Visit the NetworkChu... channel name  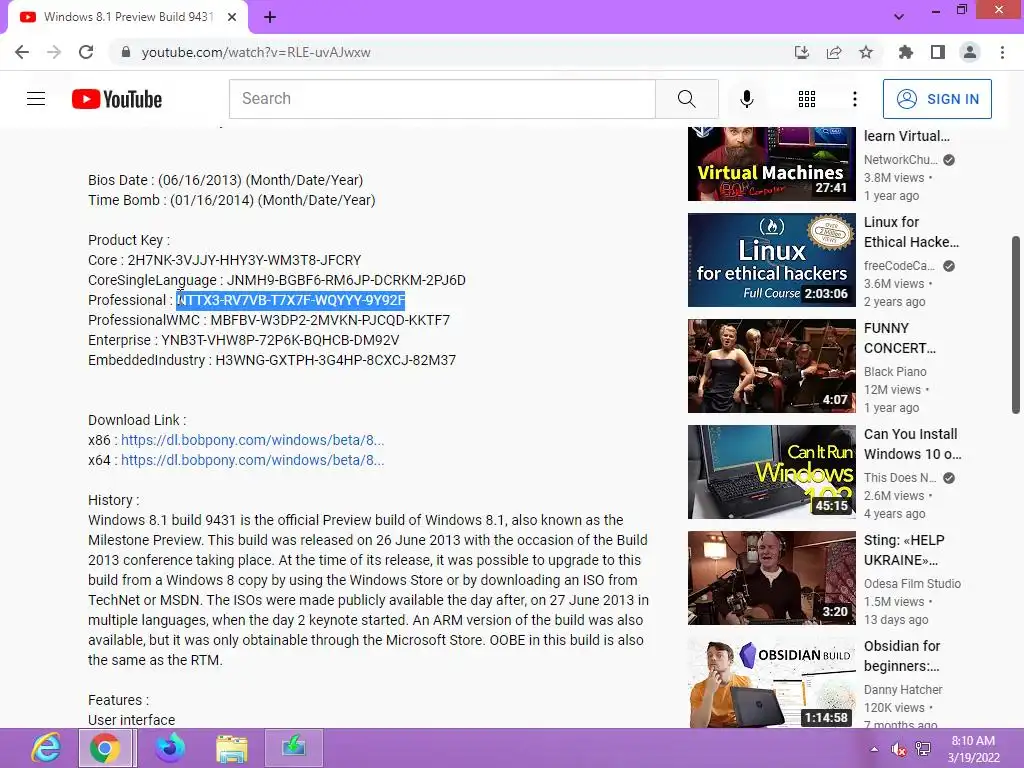(x=900, y=159)
